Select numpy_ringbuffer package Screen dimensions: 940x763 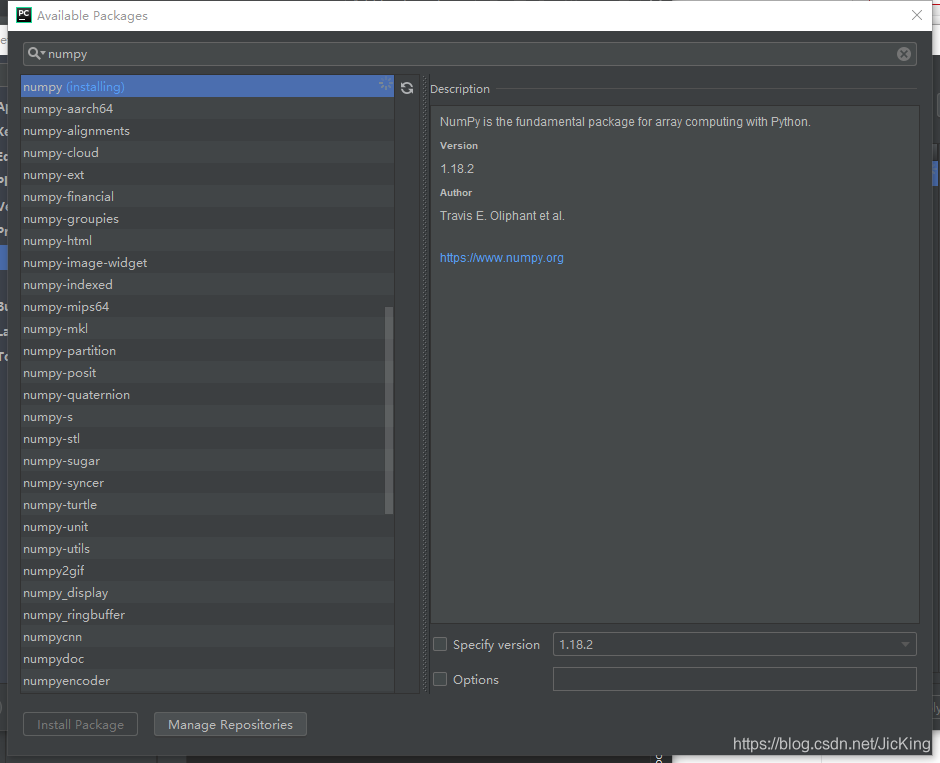click(207, 615)
